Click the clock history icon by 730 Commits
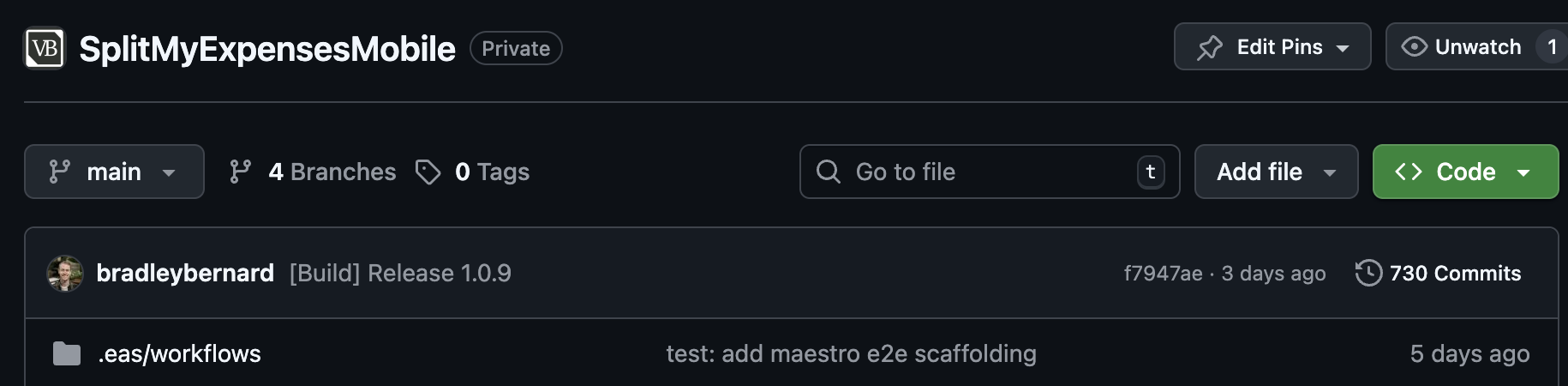The width and height of the screenshot is (1568, 386). [1368, 273]
